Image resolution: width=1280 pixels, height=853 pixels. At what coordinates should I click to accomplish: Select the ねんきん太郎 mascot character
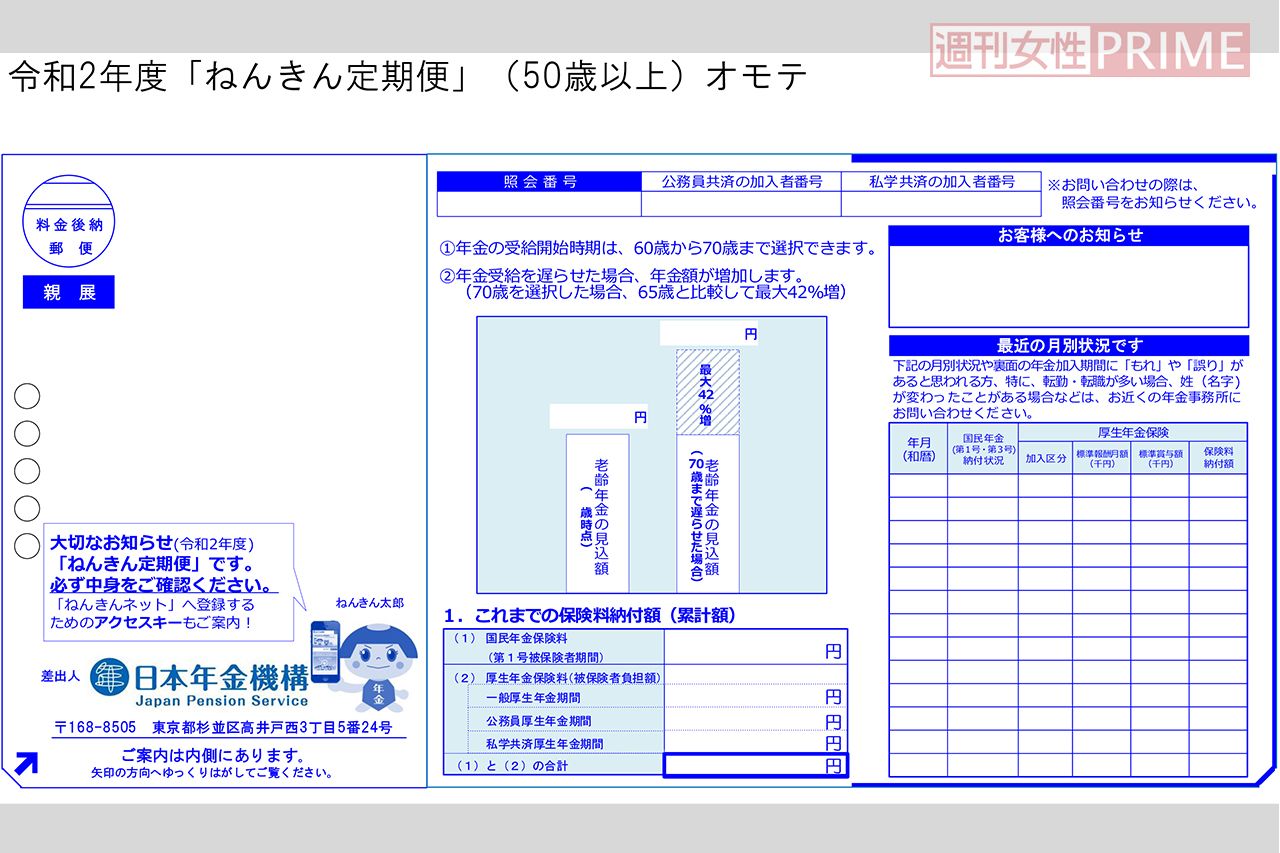coord(378,655)
